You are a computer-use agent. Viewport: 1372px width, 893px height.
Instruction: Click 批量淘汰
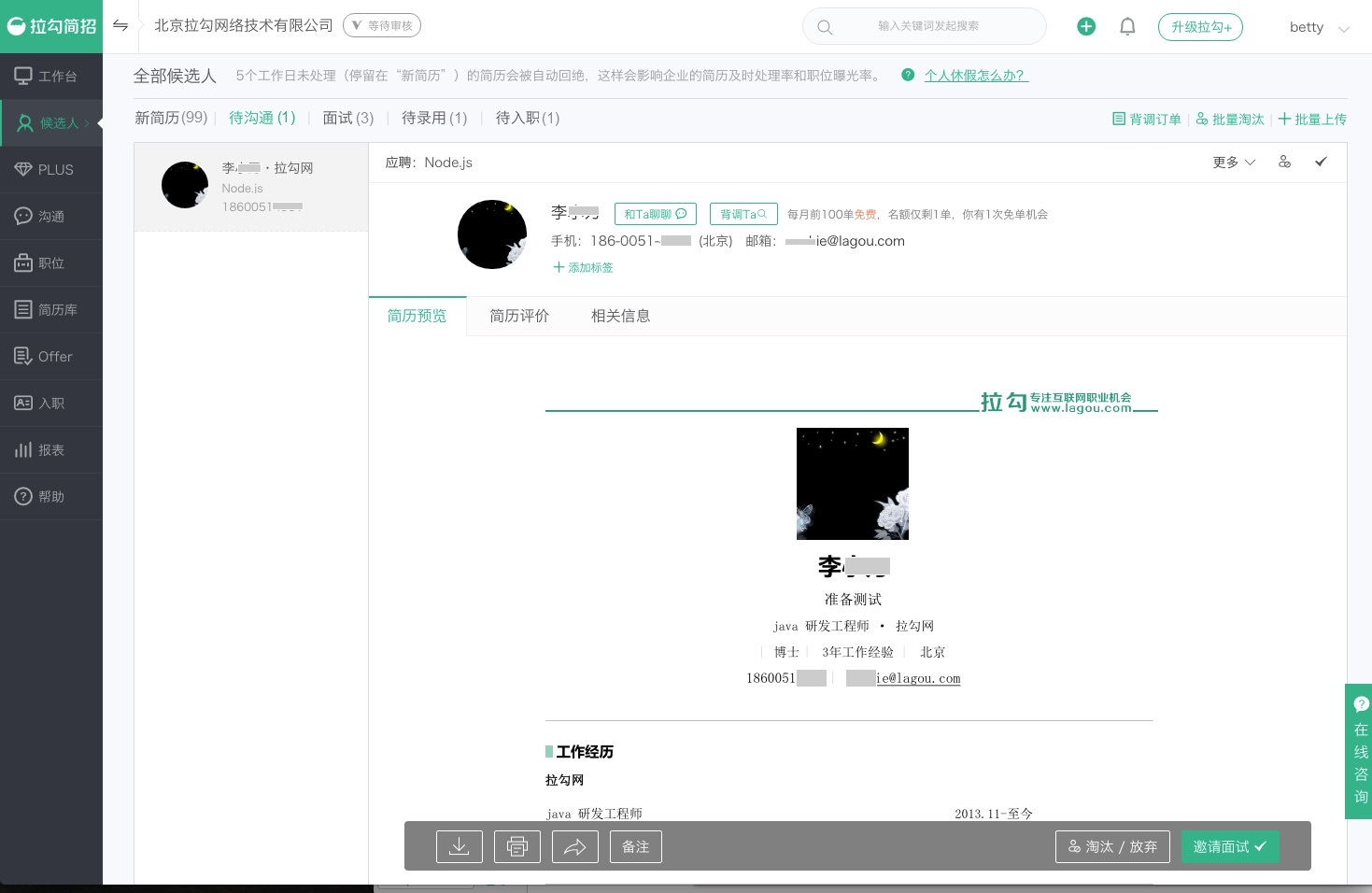(x=1230, y=120)
